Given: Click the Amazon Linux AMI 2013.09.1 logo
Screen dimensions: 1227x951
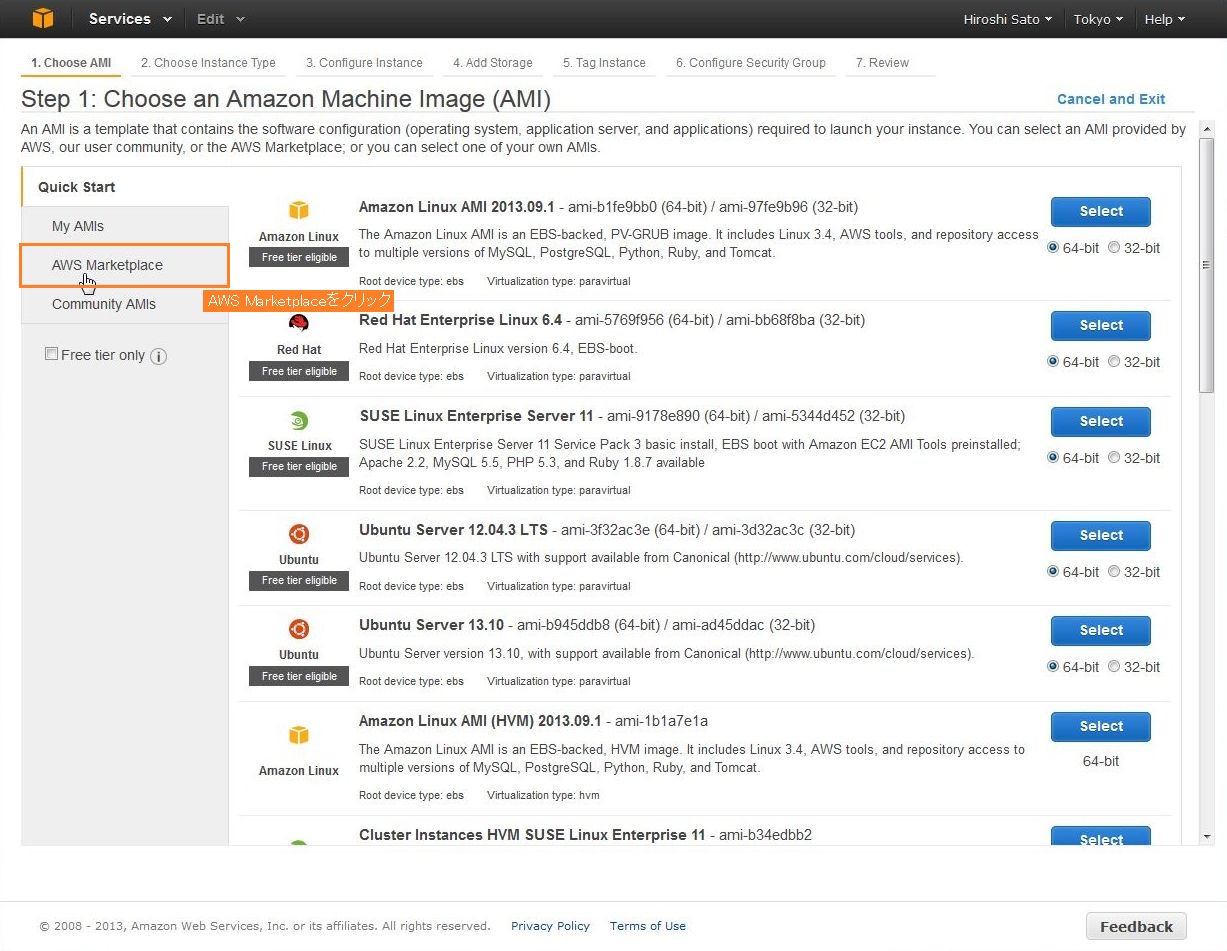Looking at the screenshot, I should [299, 210].
